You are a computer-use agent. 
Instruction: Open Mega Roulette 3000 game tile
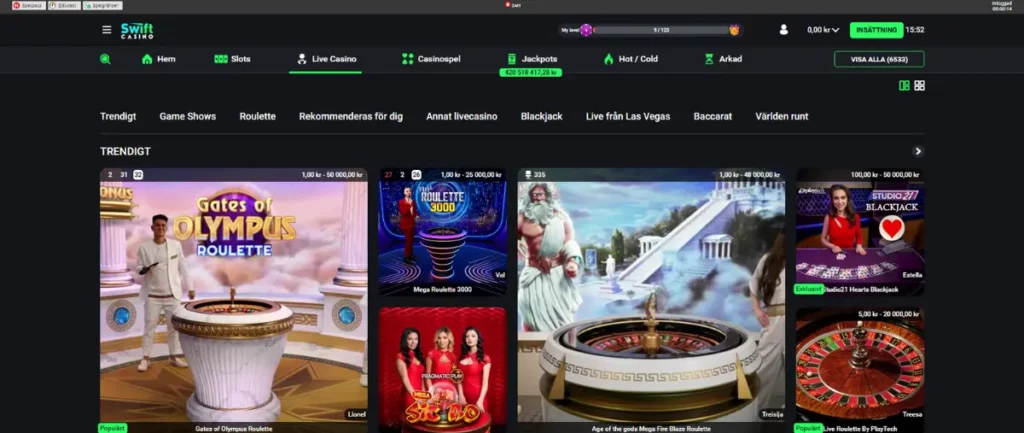tap(443, 232)
